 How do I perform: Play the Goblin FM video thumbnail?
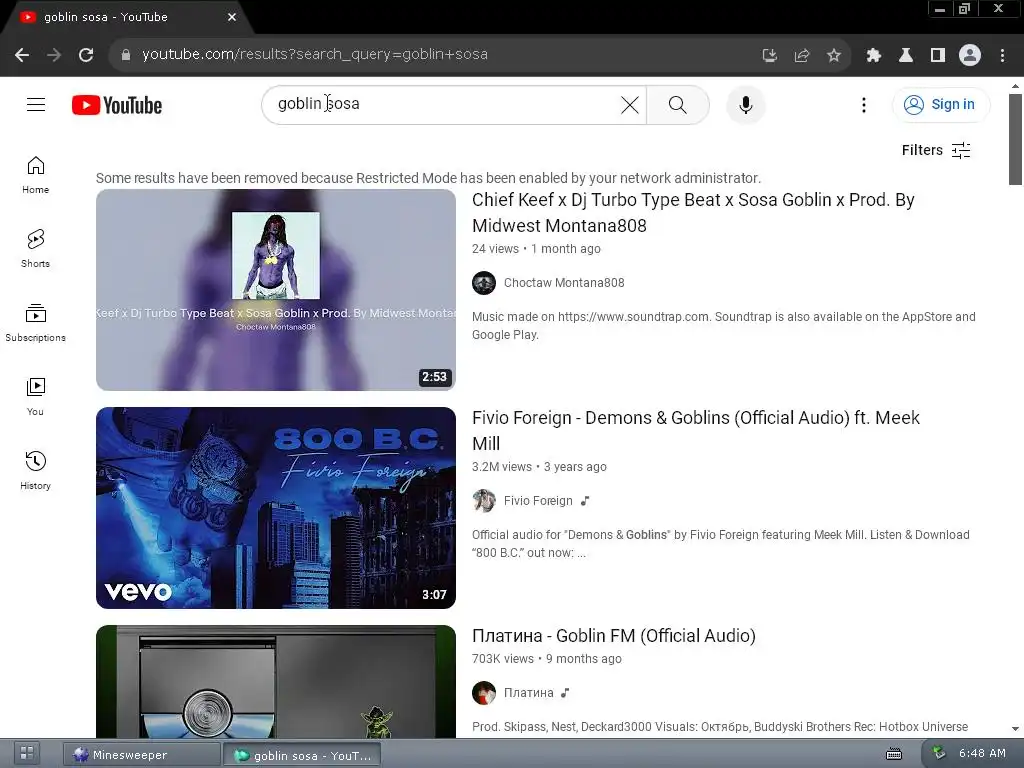(276, 682)
